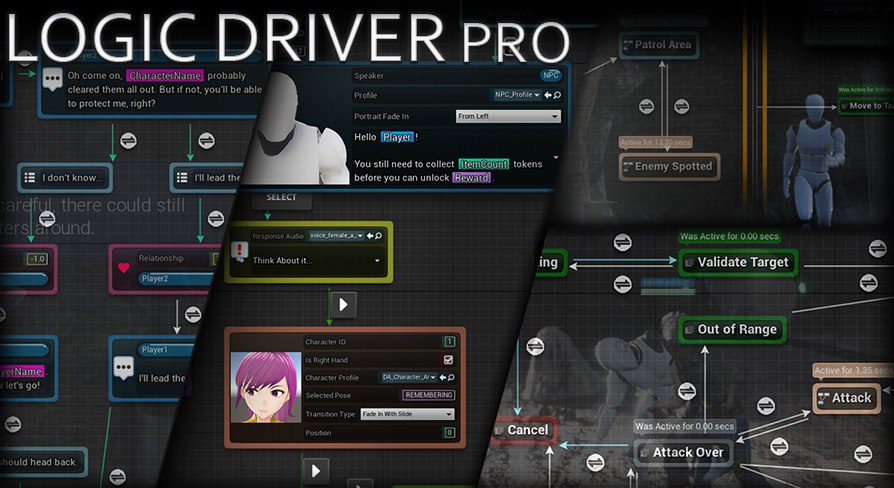Select the Validate Target state node

tap(738, 263)
